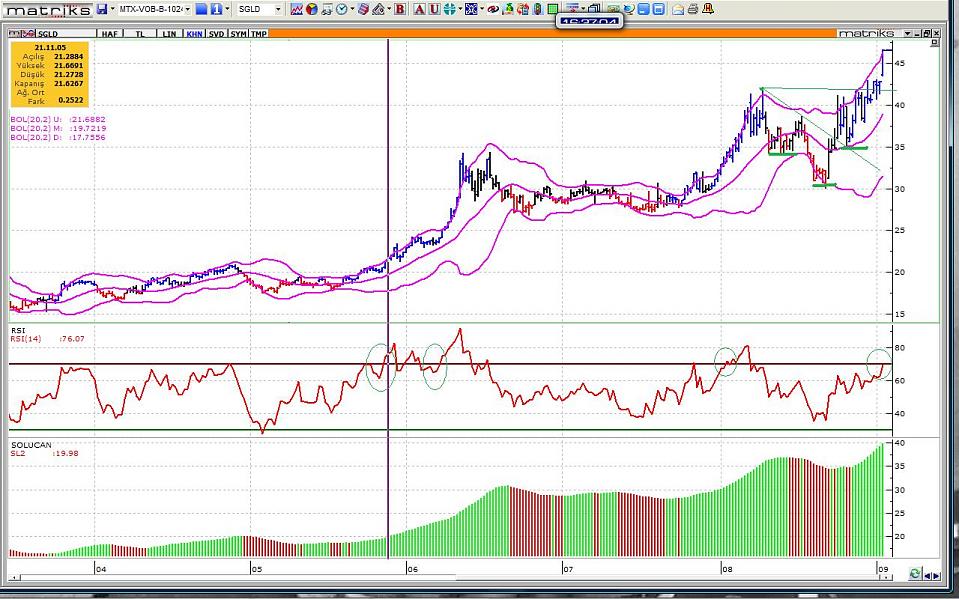This screenshot has height=599, width=959.
Task: Toggle the TL currency button
Action: coord(141,34)
